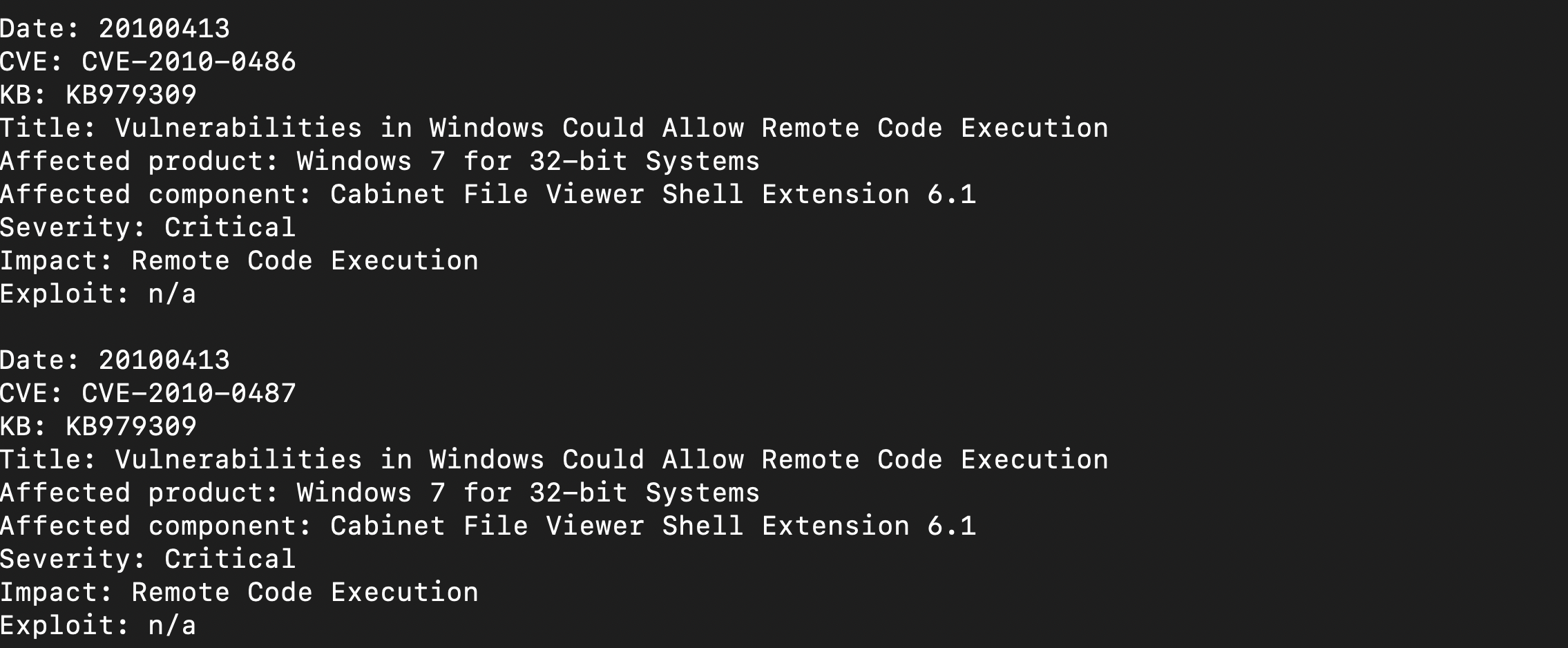Click second Impact: Remote Code Execution line
Image resolution: width=1568 pixels, height=648 pixels.
239,593
